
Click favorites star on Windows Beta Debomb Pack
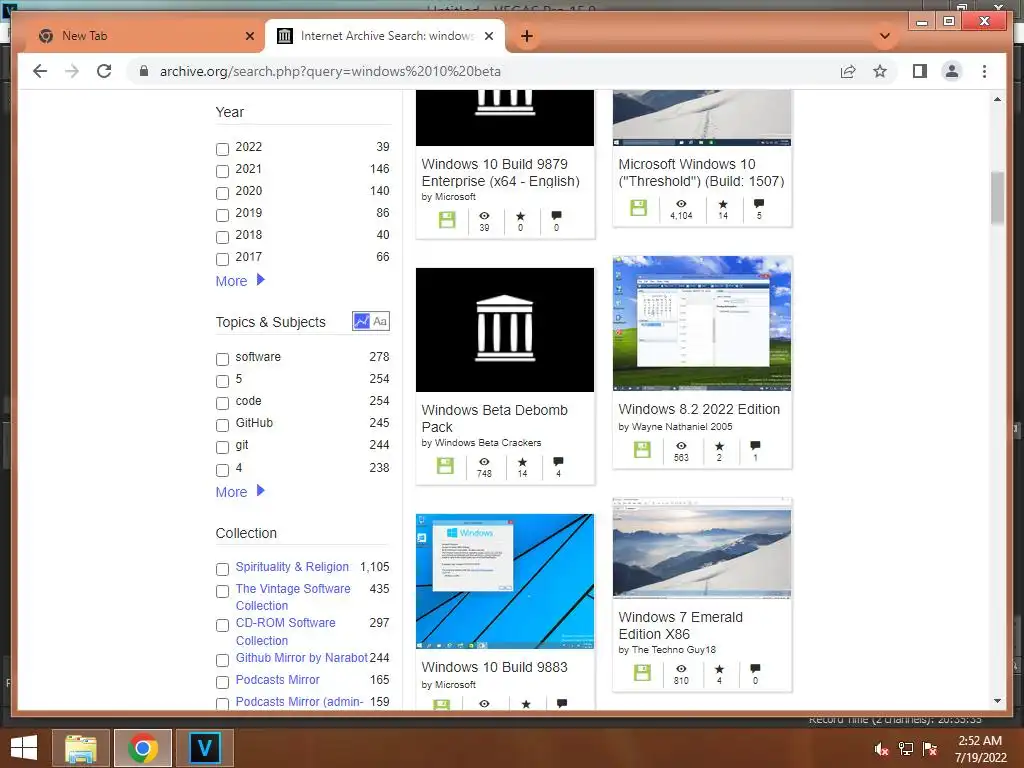[x=522, y=462]
